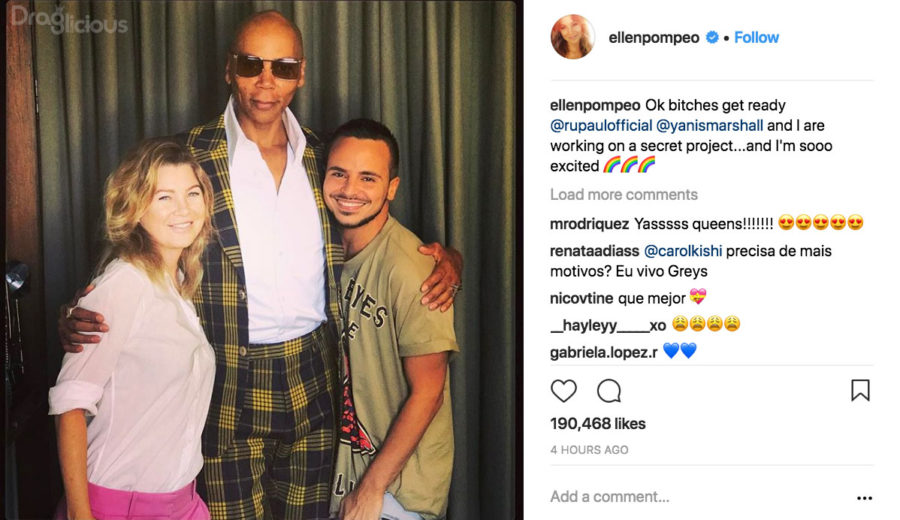Open ellenpompeo profile picture avatar
The width and height of the screenshot is (900, 520).
pyautogui.click(x=573, y=37)
